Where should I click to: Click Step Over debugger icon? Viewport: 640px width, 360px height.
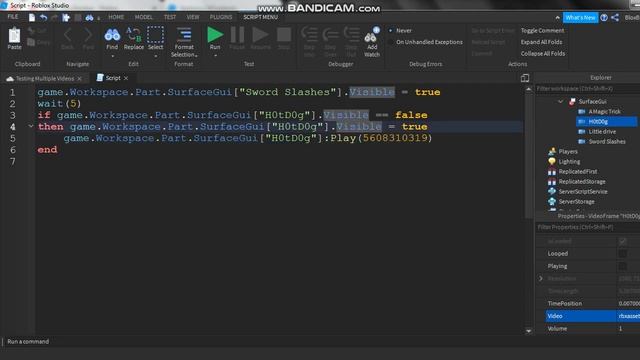click(x=330, y=35)
